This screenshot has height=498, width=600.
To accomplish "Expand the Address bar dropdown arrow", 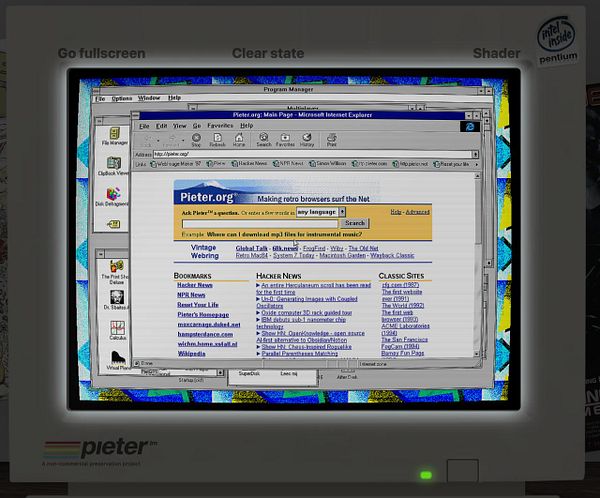I will coord(475,154).
